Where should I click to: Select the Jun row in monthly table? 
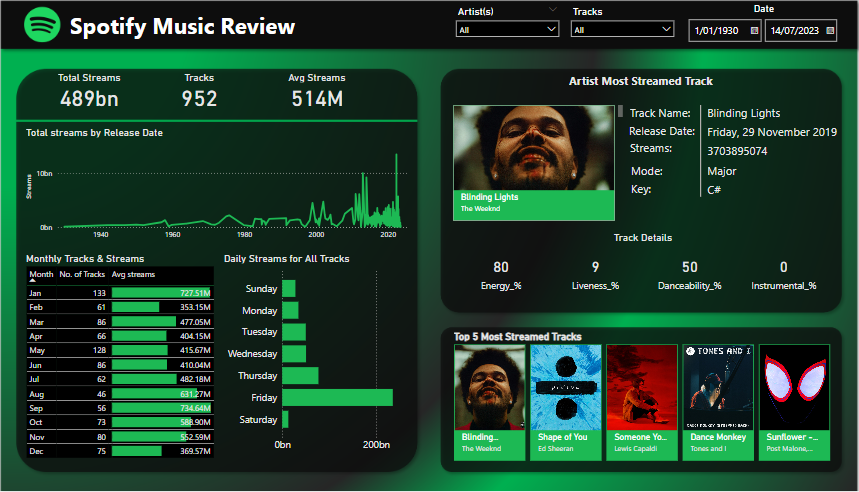point(120,365)
